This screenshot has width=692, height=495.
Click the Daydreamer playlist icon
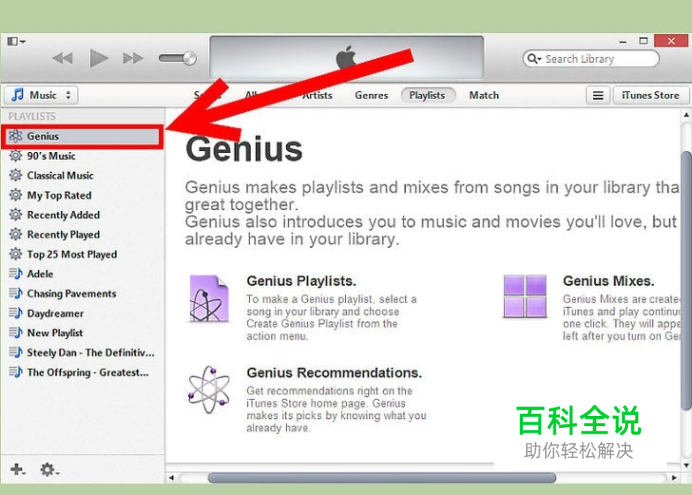[x=15, y=313]
